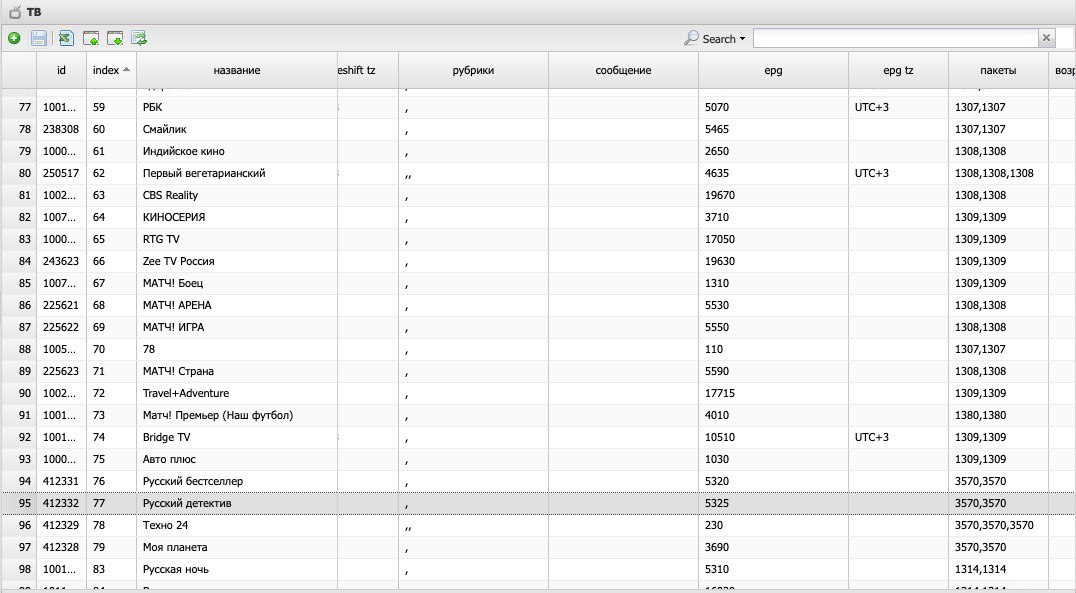Click the epg value 19670
Screen dimensions: 1076x593
[x=720, y=195]
